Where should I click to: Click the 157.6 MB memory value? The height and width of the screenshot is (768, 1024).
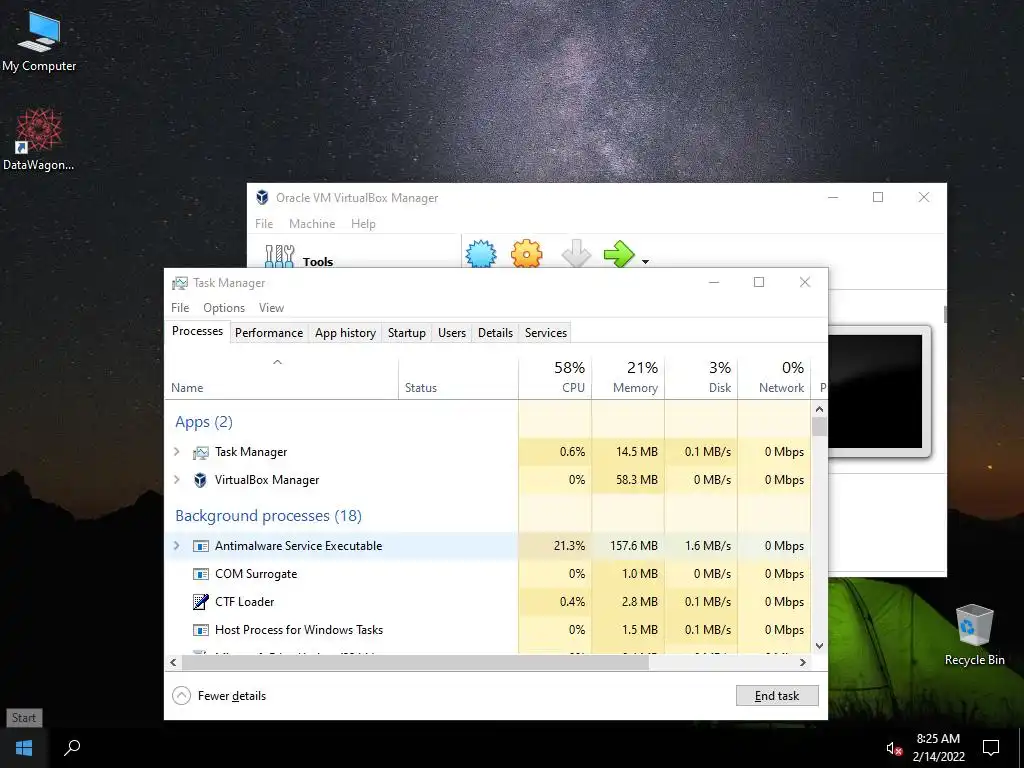tap(633, 546)
